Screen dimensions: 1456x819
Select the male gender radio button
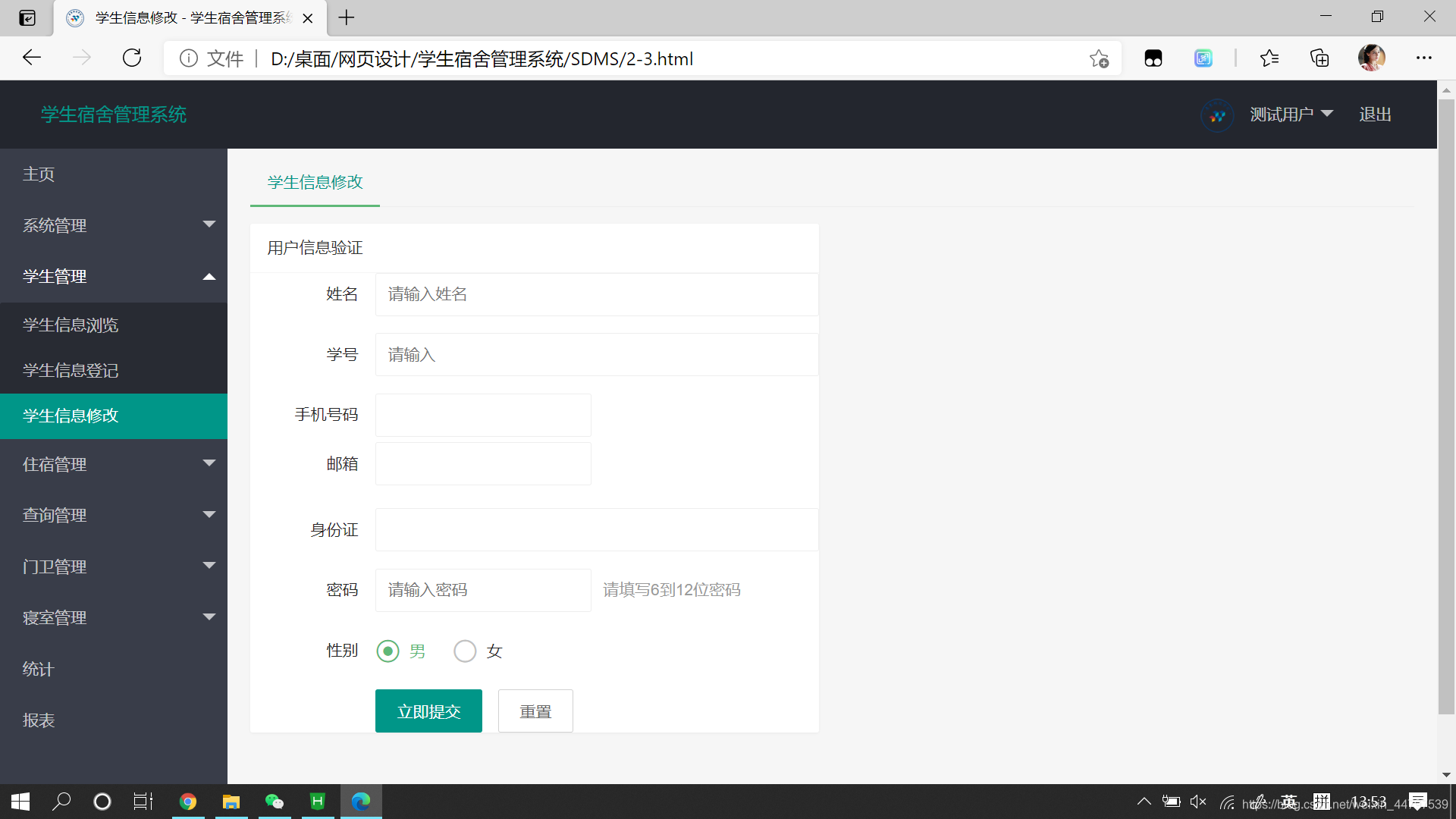pyautogui.click(x=388, y=651)
